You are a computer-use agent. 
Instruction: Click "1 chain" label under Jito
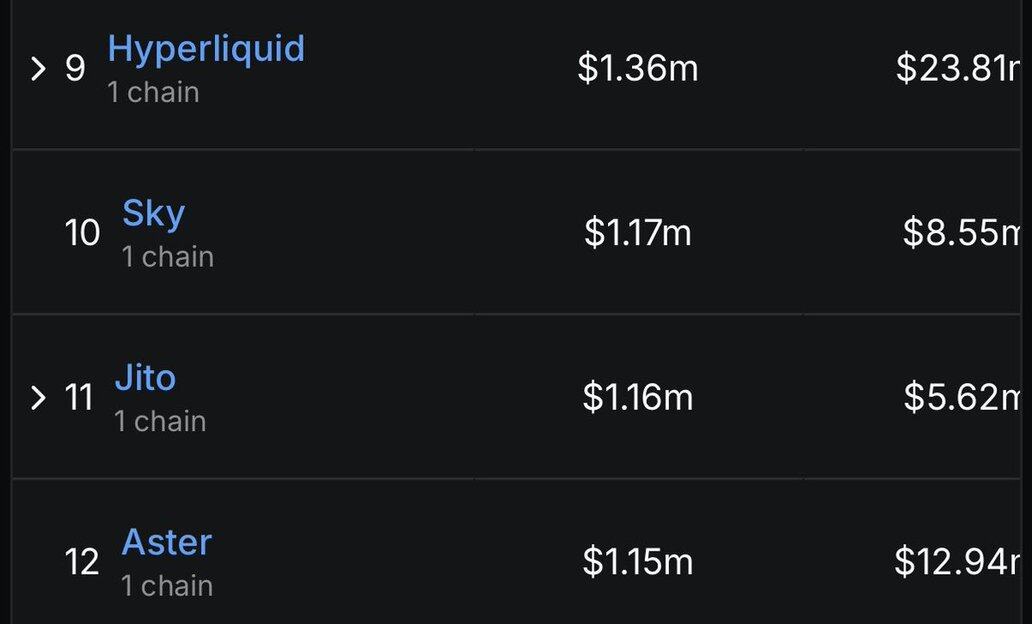coord(160,421)
